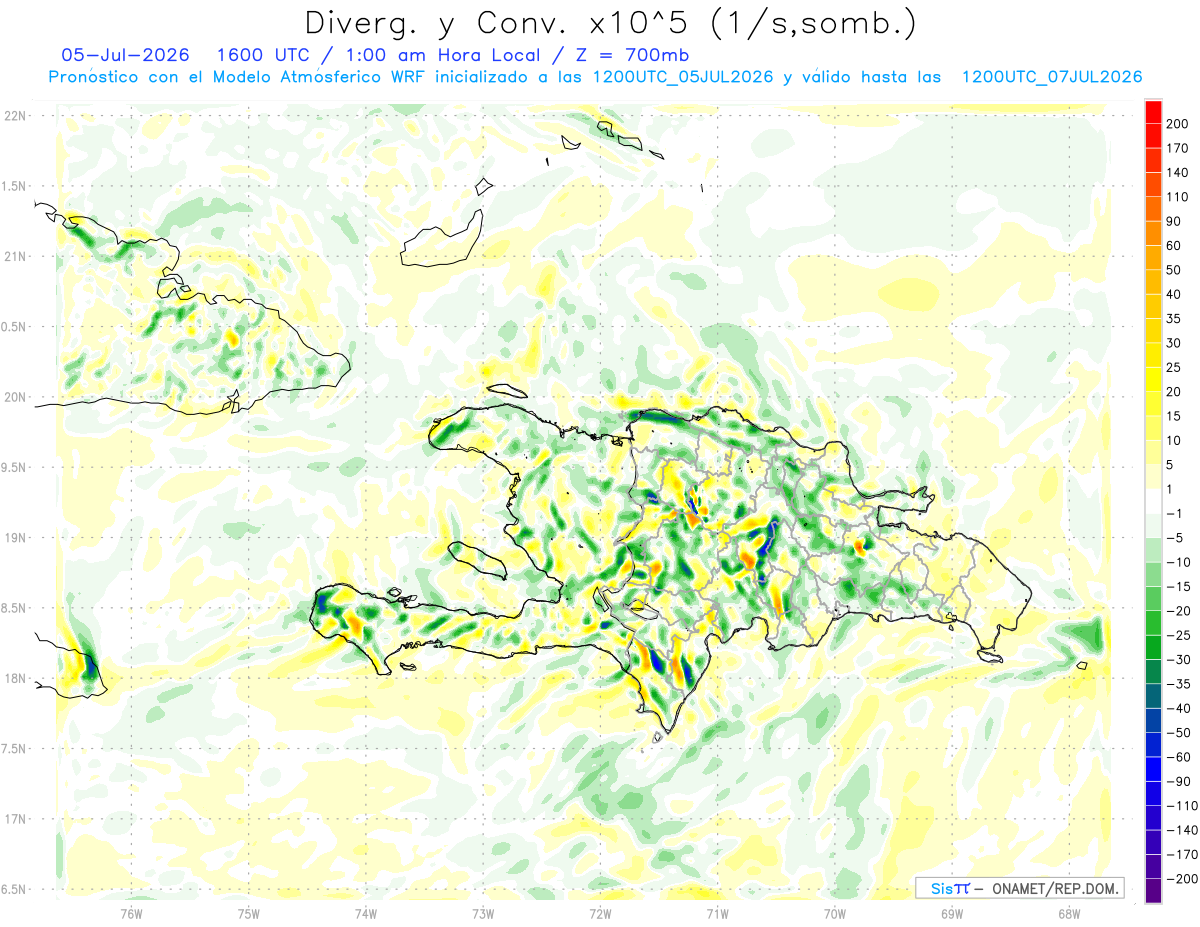Click the 'Modelo Atmósferico WRF' text
This screenshot has height=927, width=1200.
pyautogui.click(x=317, y=77)
